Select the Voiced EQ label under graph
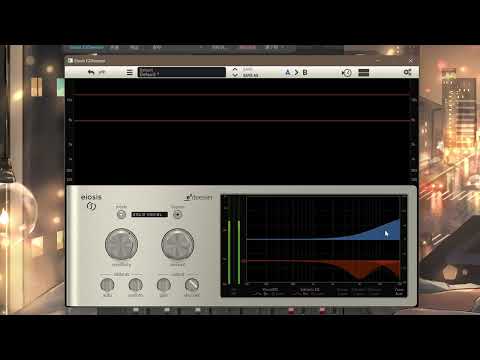480x360 pixels. (x=270, y=290)
